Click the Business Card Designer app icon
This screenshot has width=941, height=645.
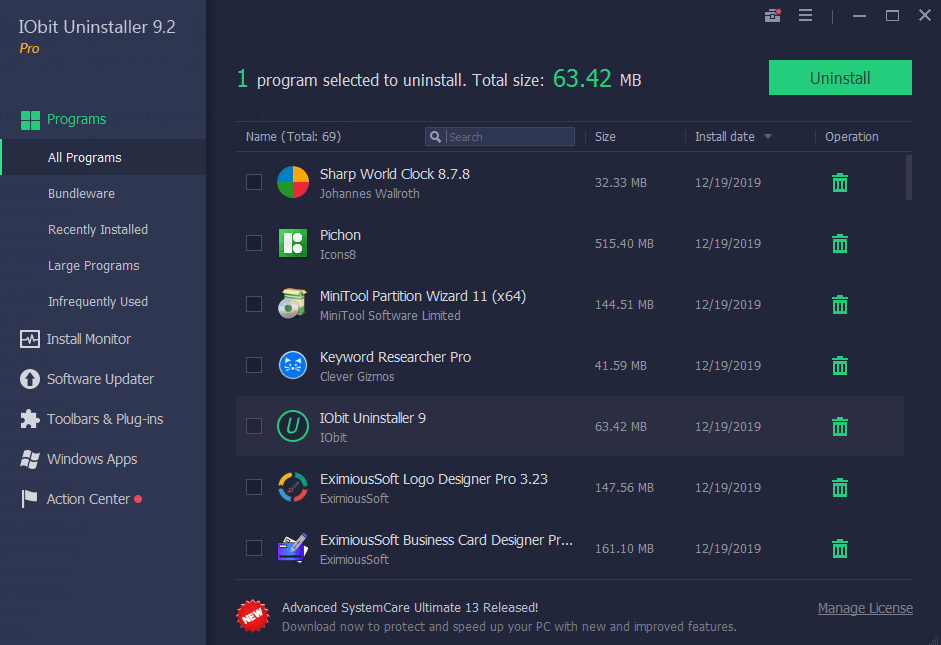click(x=293, y=548)
